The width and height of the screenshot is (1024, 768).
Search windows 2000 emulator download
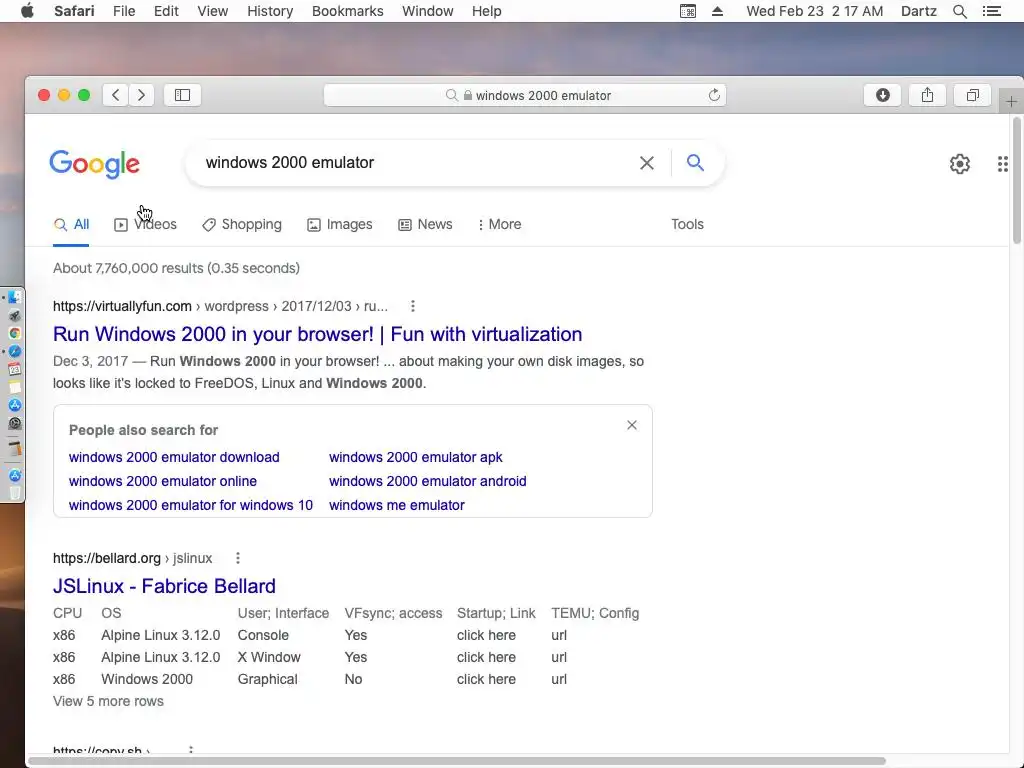click(x=174, y=457)
